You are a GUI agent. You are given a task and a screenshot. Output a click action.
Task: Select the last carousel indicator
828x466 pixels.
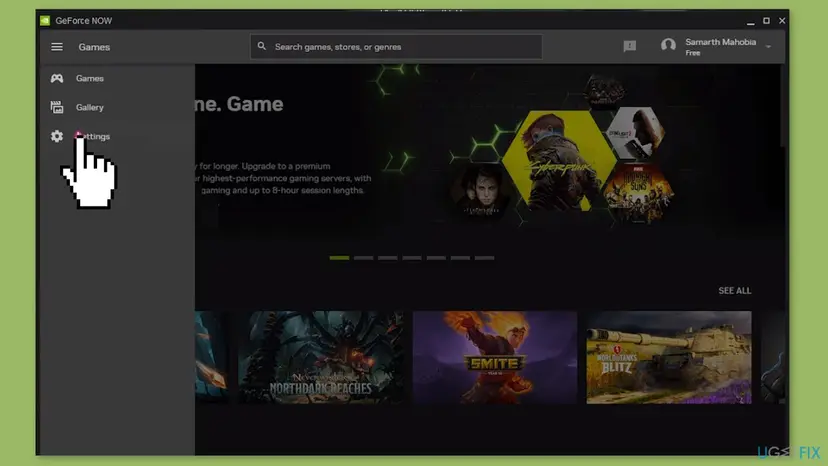tap(484, 258)
